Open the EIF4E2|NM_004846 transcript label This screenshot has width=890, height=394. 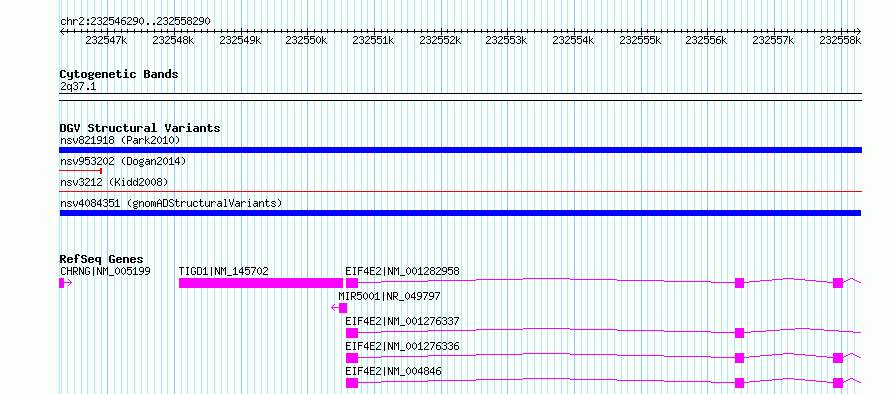[393, 371]
